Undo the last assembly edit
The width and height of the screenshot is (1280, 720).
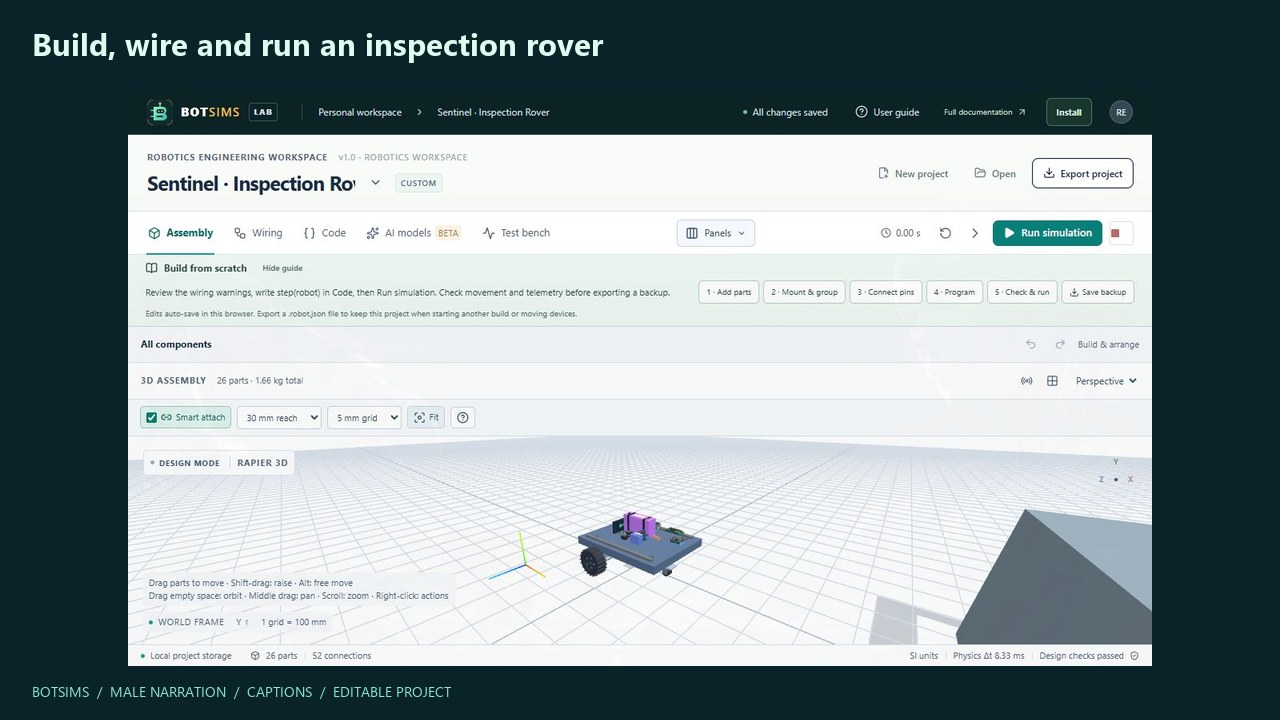pos(1031,344)
